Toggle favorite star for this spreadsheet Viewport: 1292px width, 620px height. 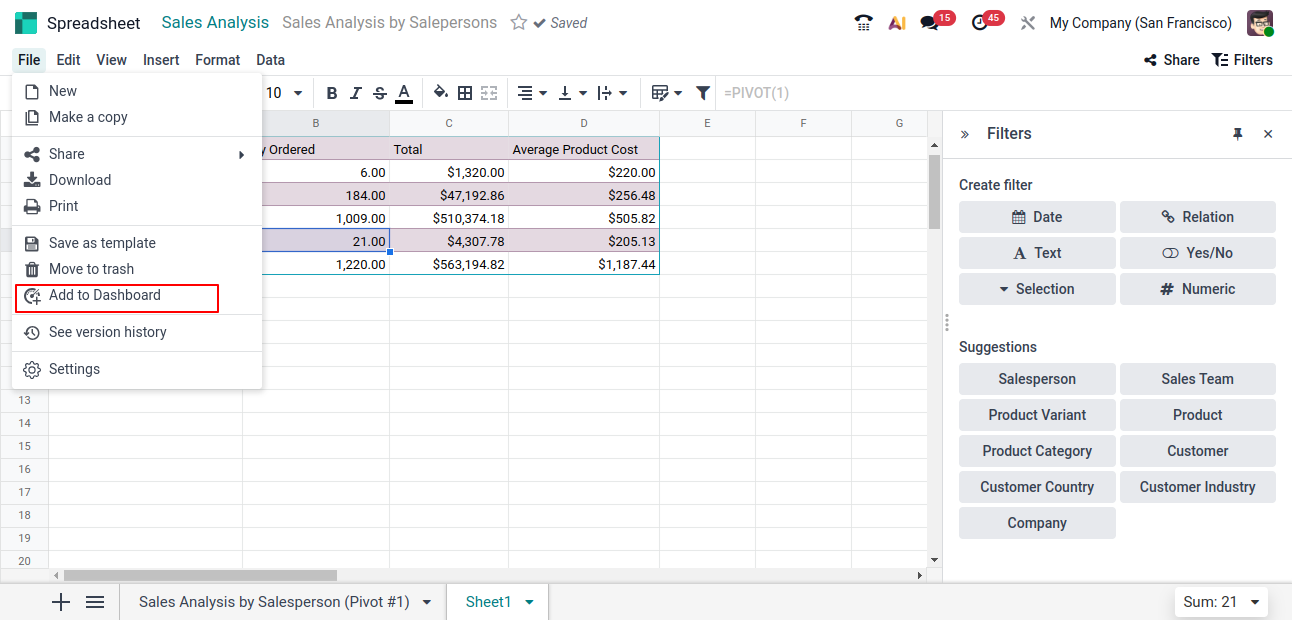click(x=518, y=22)
